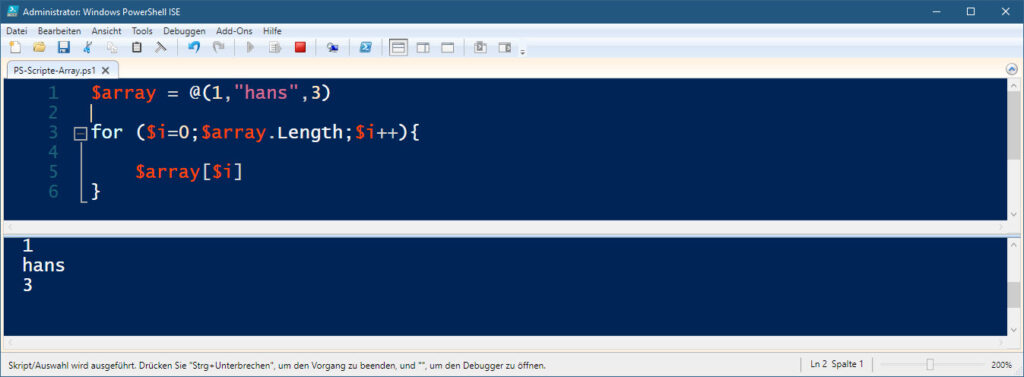Click the script pane vertical scrollbar thumb

1013,126
